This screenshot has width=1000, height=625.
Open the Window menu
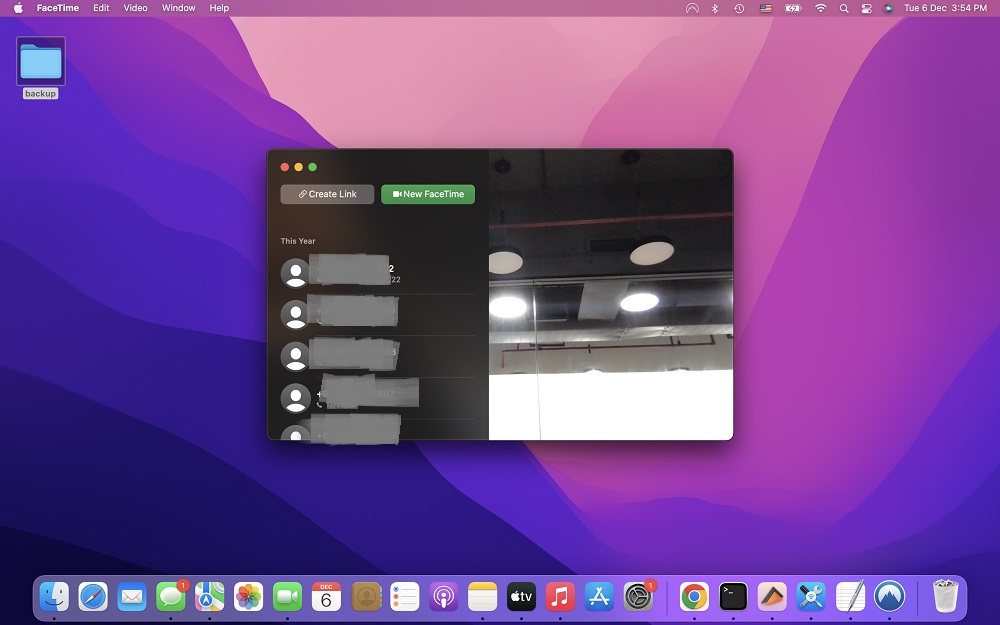click(x=179, y=8)
